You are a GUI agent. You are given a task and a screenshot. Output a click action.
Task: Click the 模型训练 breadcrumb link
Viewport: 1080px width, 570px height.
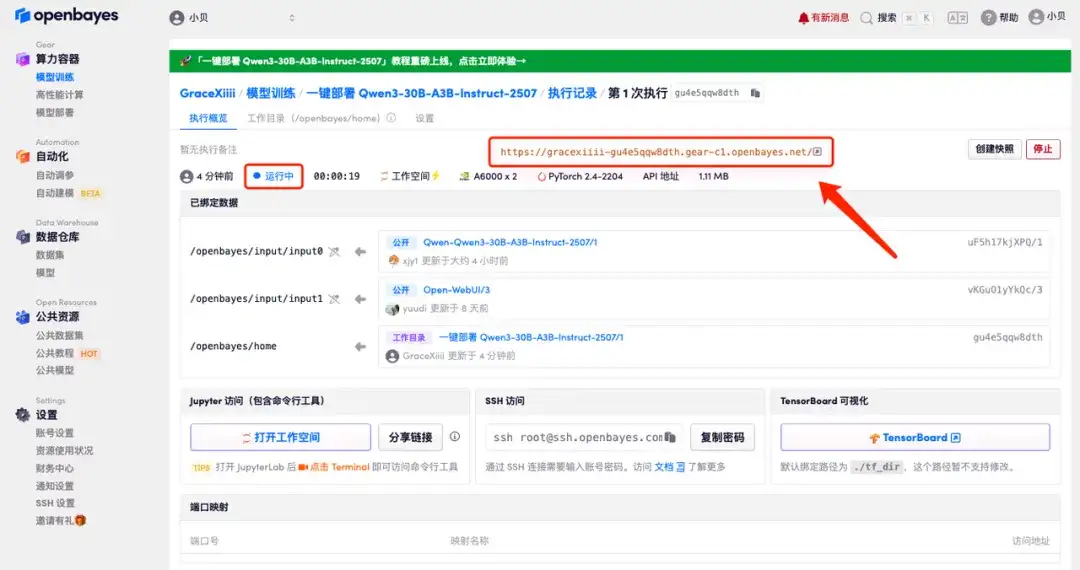coord(271,93)
